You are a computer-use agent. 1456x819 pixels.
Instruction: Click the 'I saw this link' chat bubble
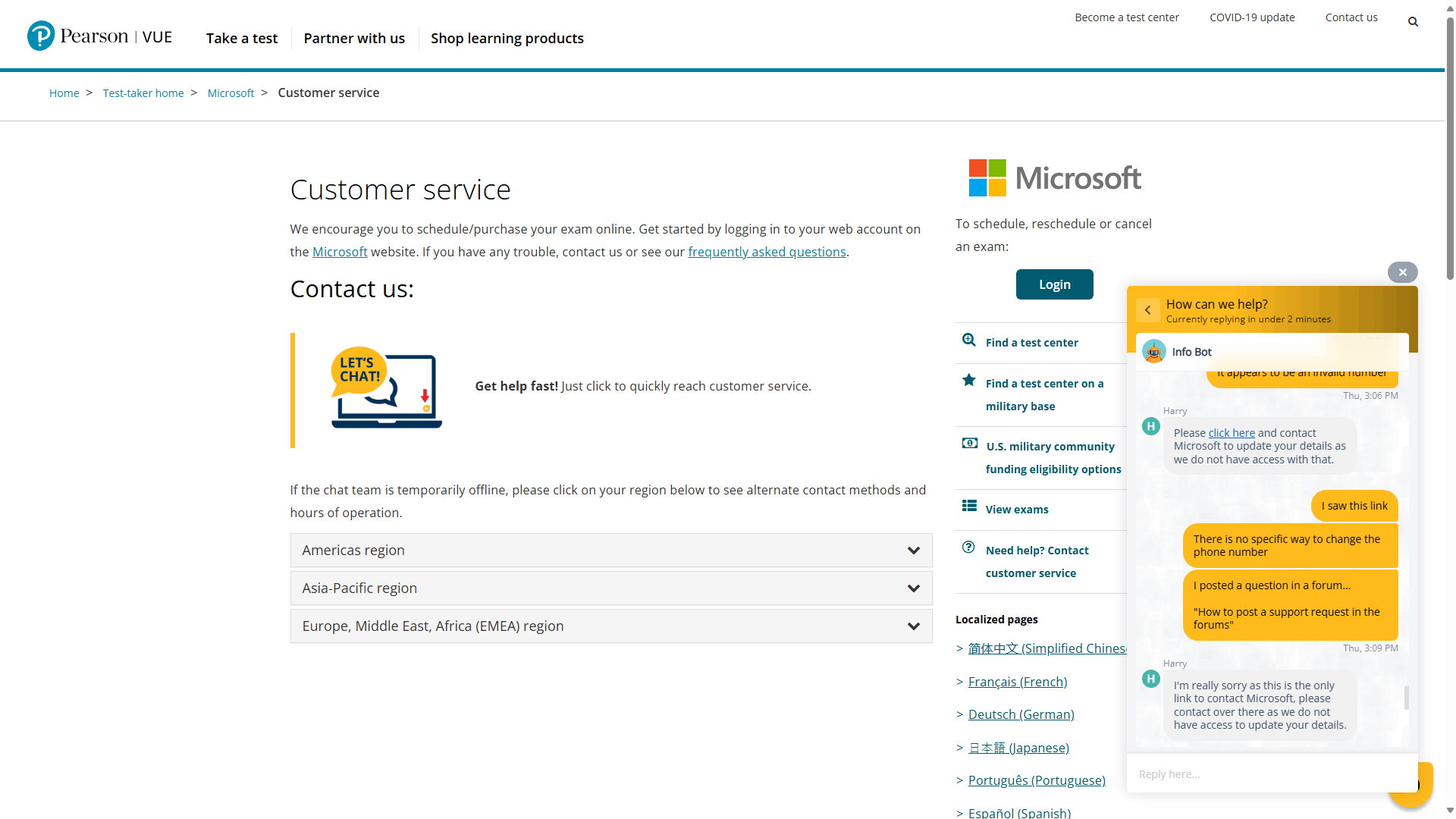[1354, 506]
